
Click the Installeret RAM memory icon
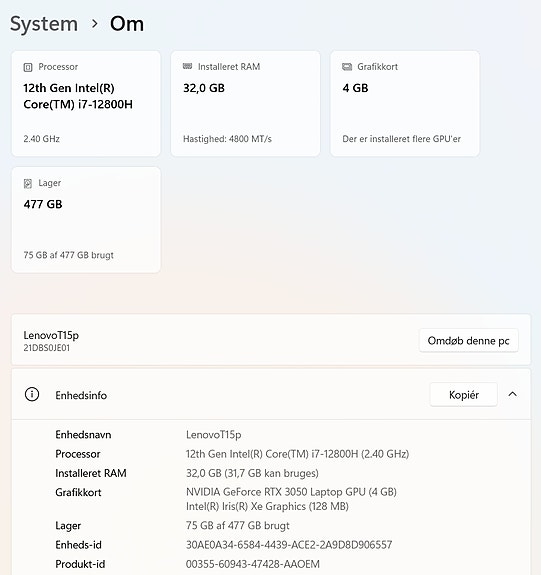(x=187, y=66)
